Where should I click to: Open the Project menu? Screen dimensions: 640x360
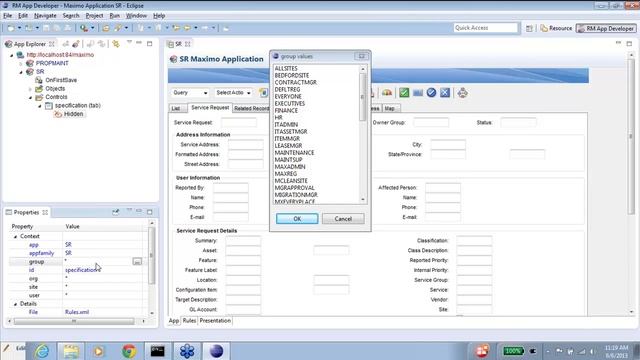coord(94,16)
